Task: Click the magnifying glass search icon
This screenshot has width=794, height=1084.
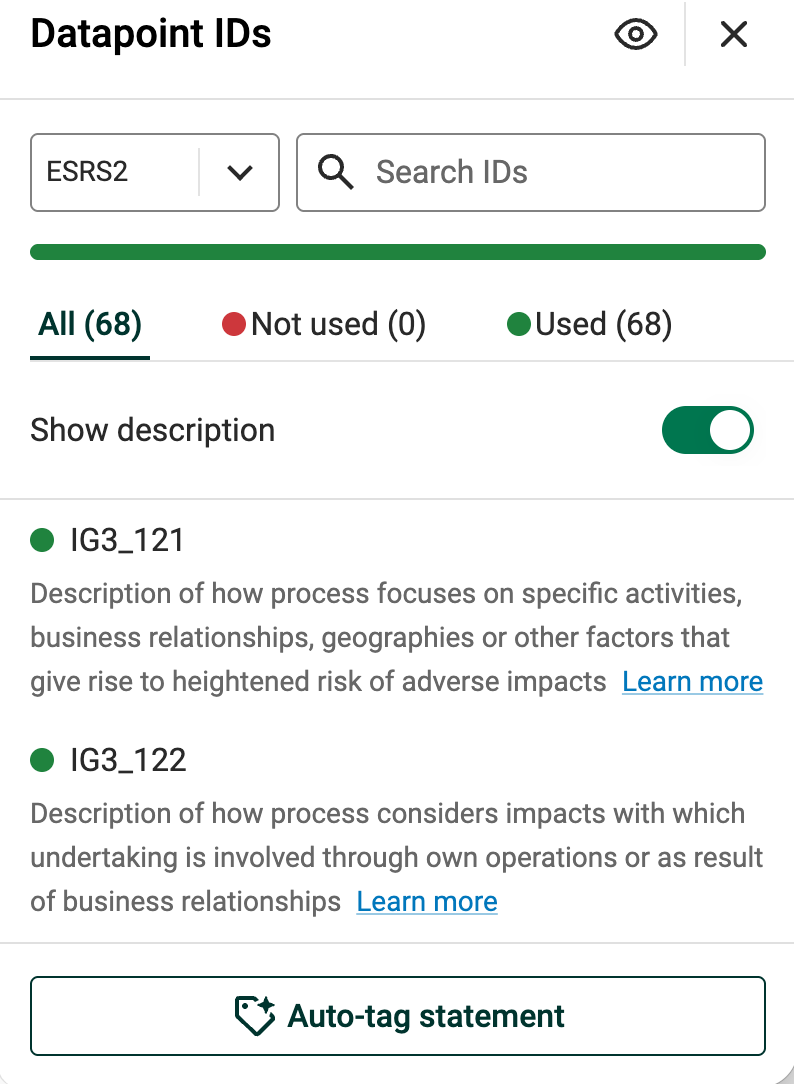Action: tap(336, 172)
